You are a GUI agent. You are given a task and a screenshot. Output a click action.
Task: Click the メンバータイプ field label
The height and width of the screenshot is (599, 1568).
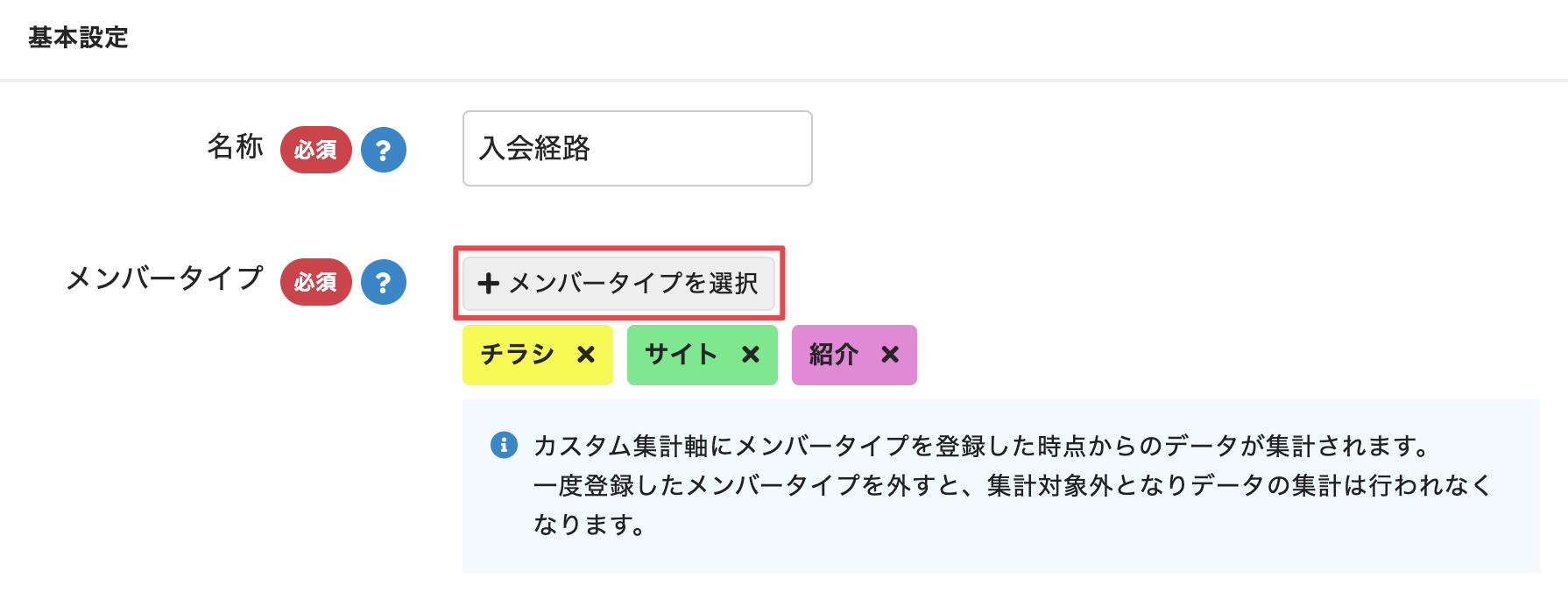(165, 278)
